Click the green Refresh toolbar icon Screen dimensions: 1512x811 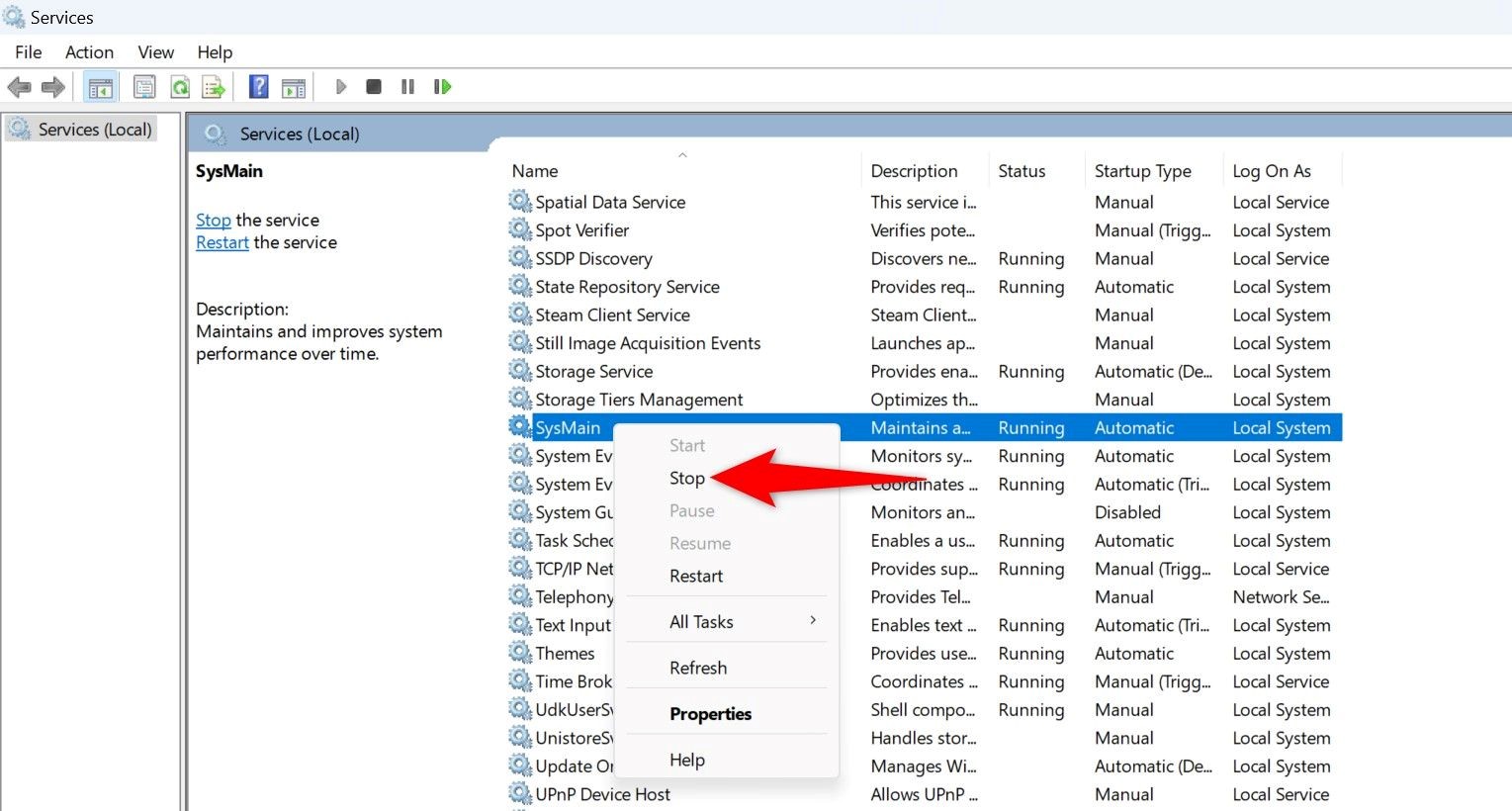tap(180, 87)
